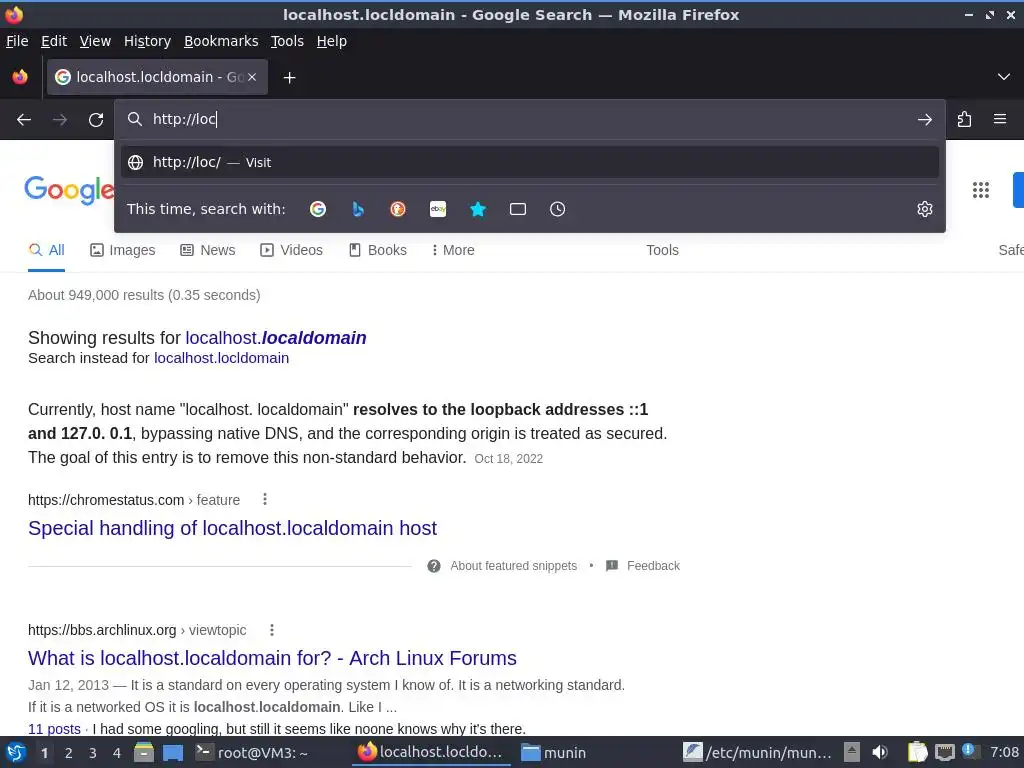Click the volume speaker tray icon

[880, 753]
